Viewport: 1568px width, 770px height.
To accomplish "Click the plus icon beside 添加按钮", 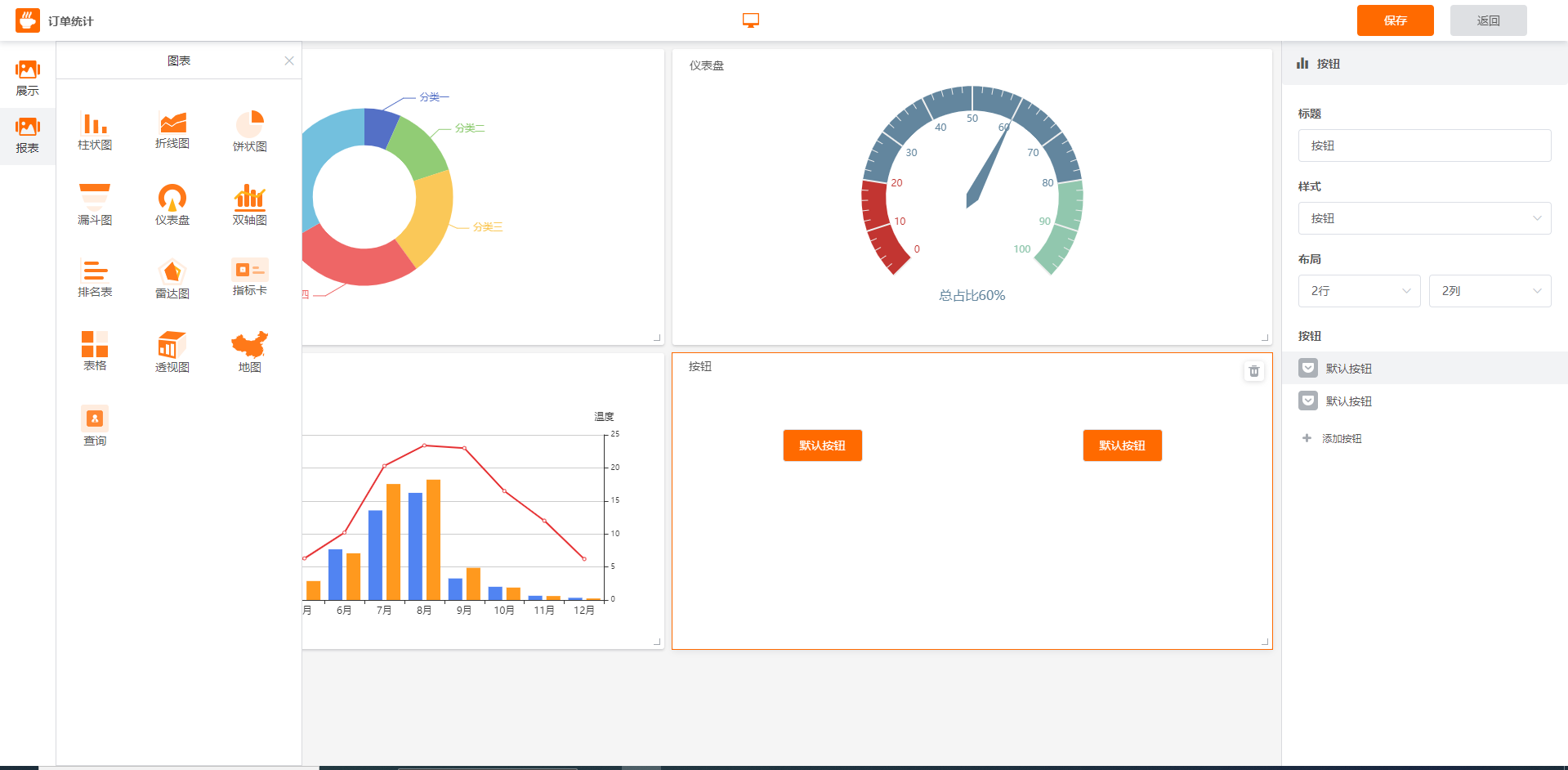I will point(1307,438).
